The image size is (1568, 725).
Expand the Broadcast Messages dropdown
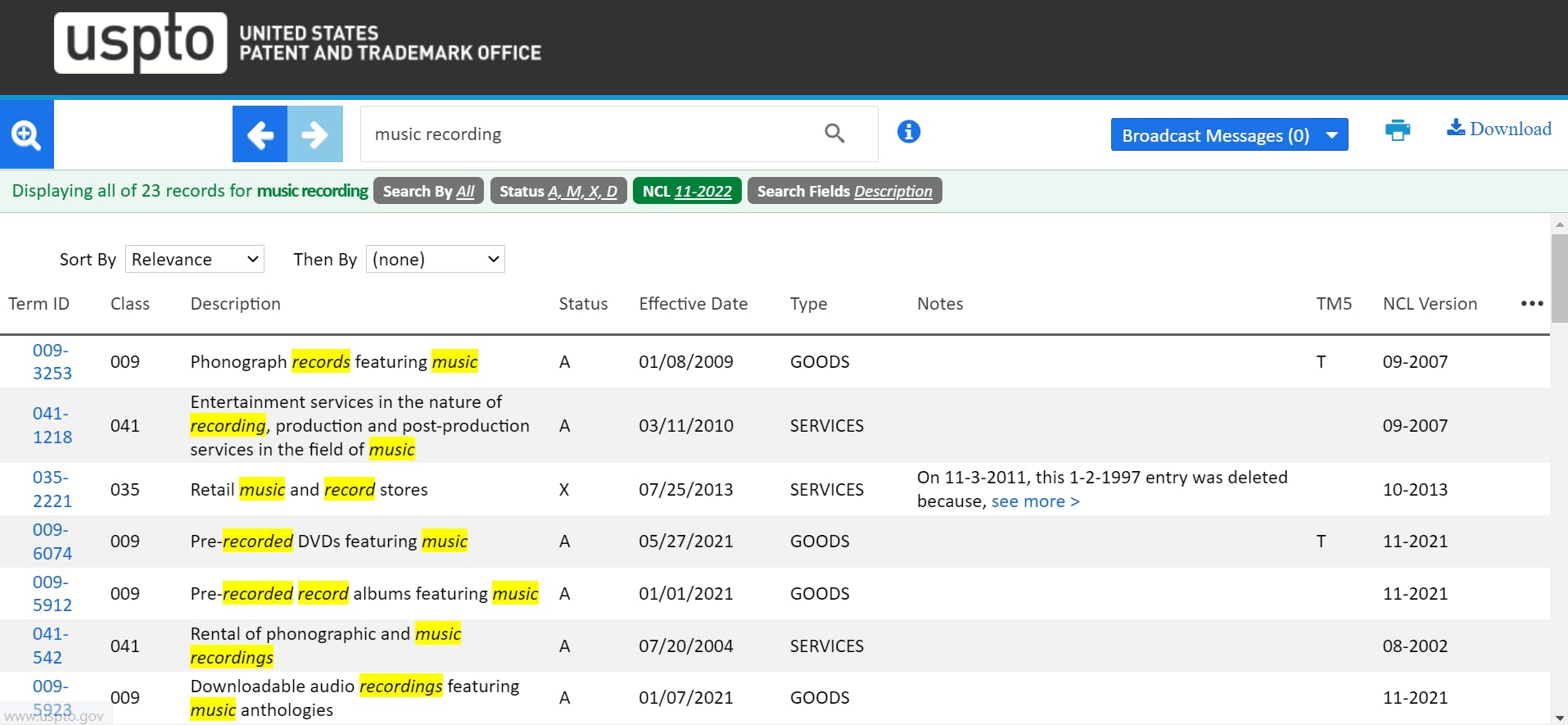[1228, 135]
